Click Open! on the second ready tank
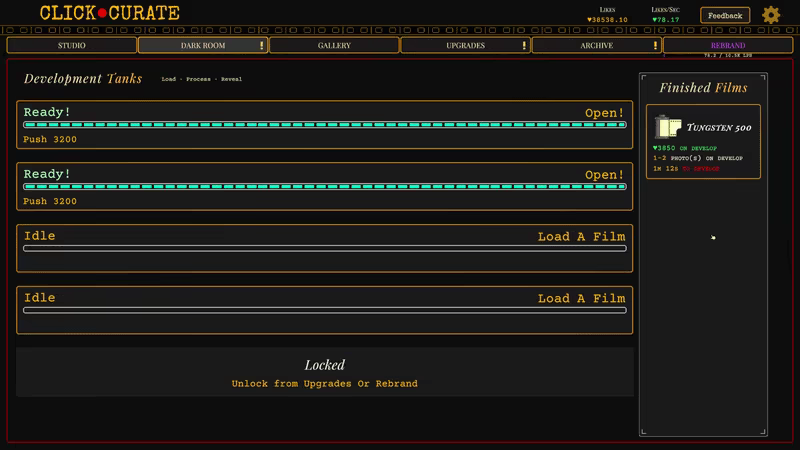The image size is (800, 450). tap(604, 174)
